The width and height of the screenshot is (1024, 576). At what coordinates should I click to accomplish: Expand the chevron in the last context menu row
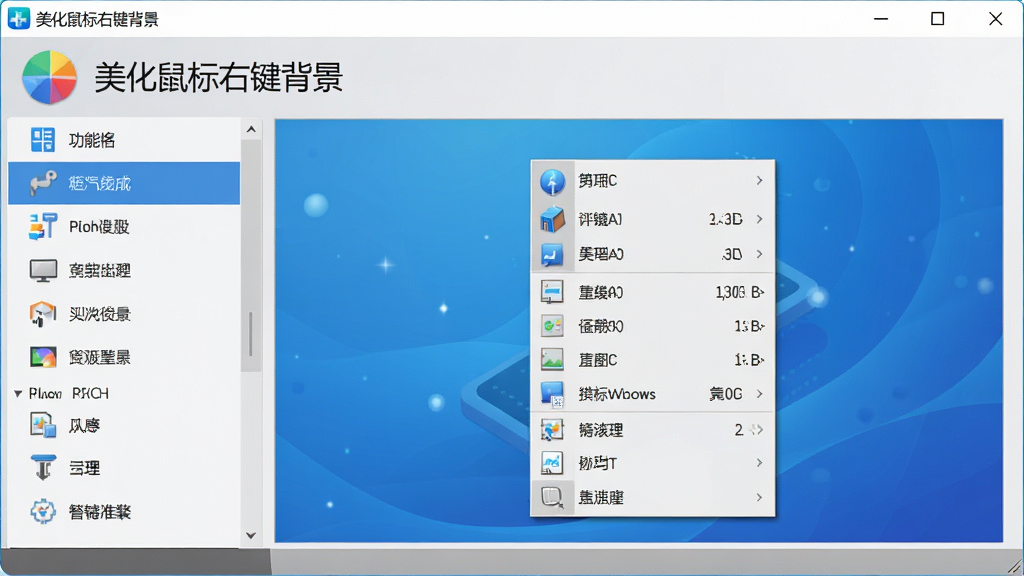pos(760,498)
